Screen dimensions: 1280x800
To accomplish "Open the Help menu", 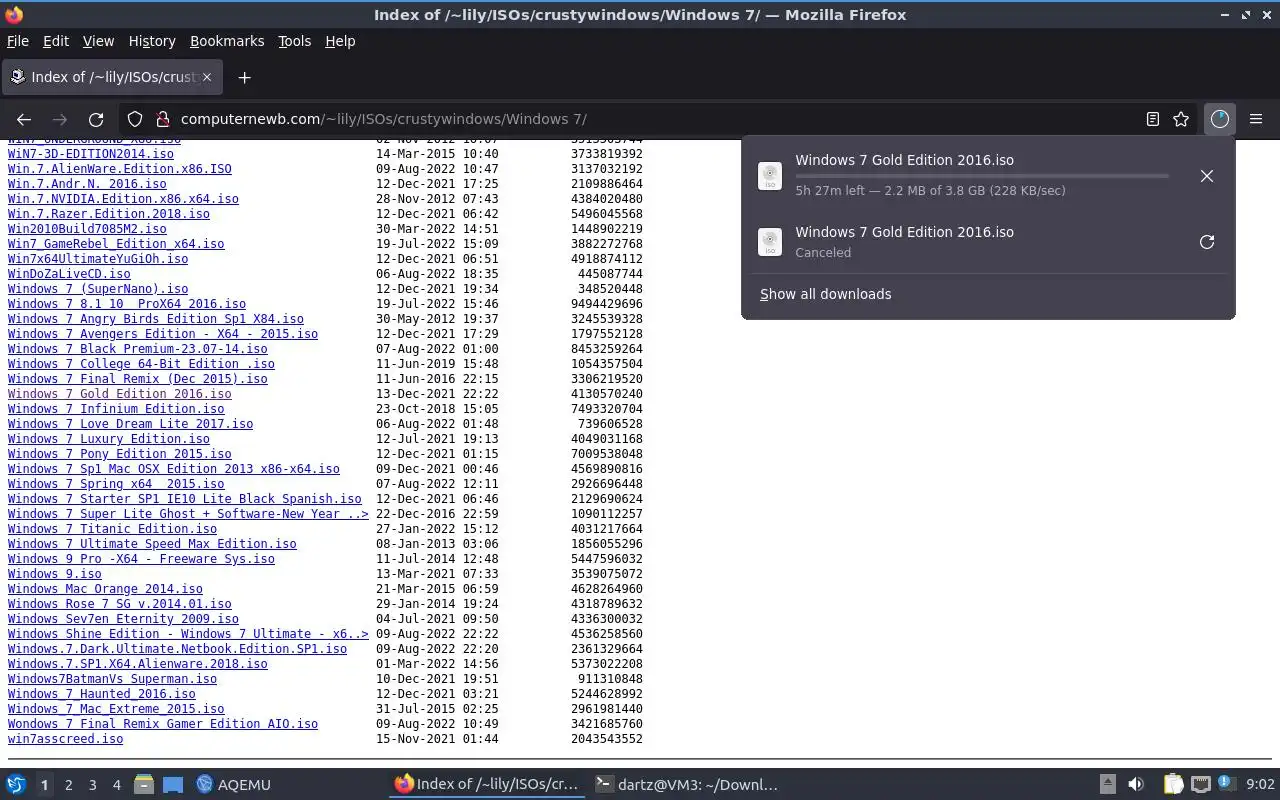I will click(340, 41).
